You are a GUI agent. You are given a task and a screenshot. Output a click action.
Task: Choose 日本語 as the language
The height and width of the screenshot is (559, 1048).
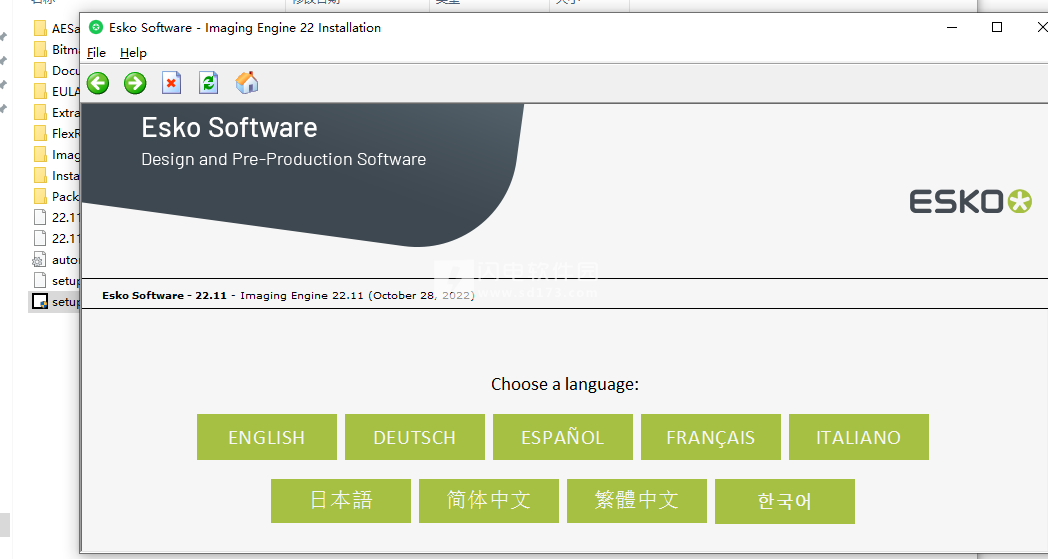(341, 501)
